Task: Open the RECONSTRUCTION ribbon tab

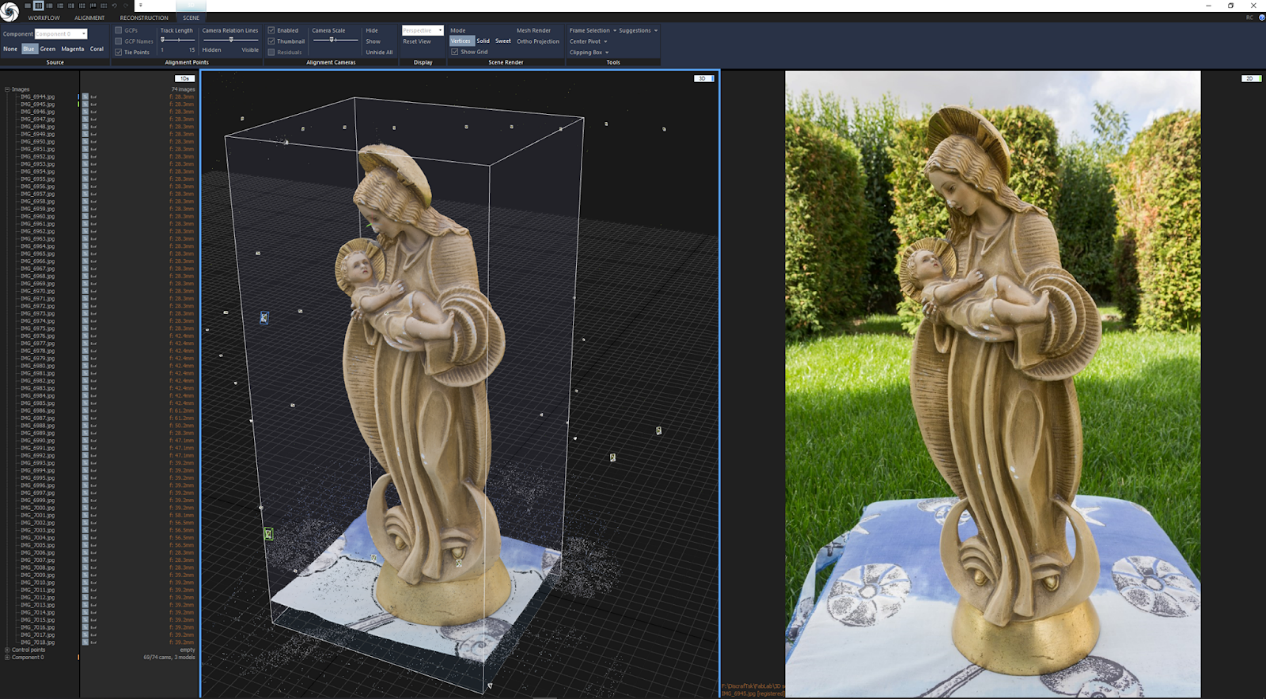Action: pos(144,18)
